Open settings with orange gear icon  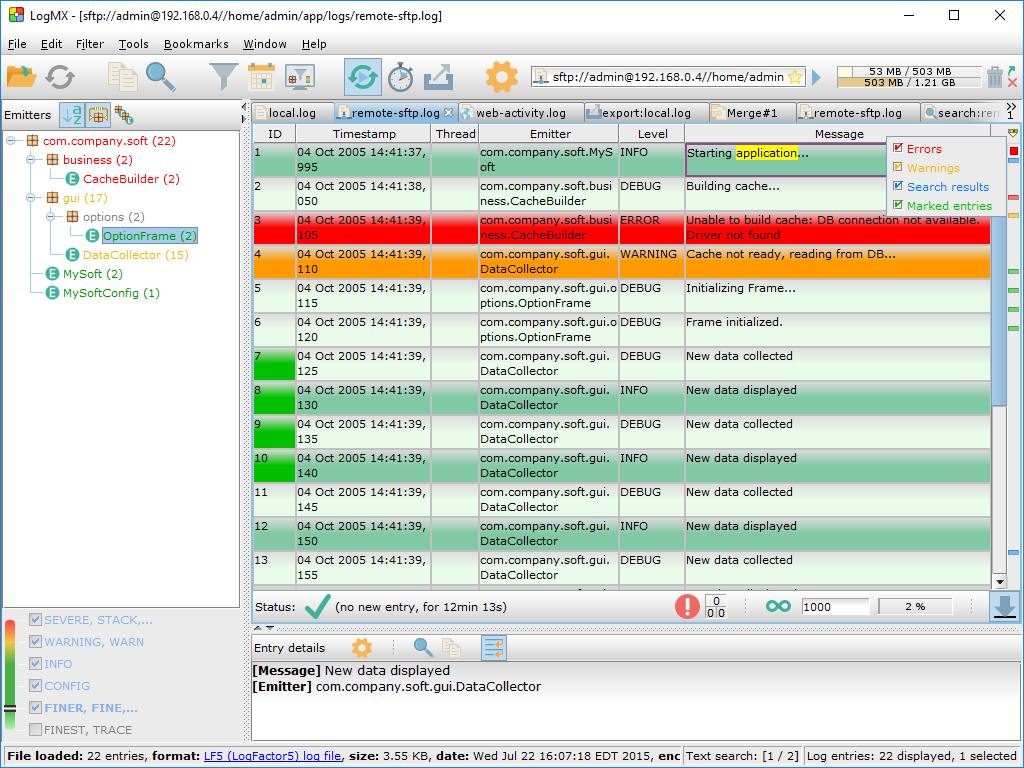(x=502, y=77)
